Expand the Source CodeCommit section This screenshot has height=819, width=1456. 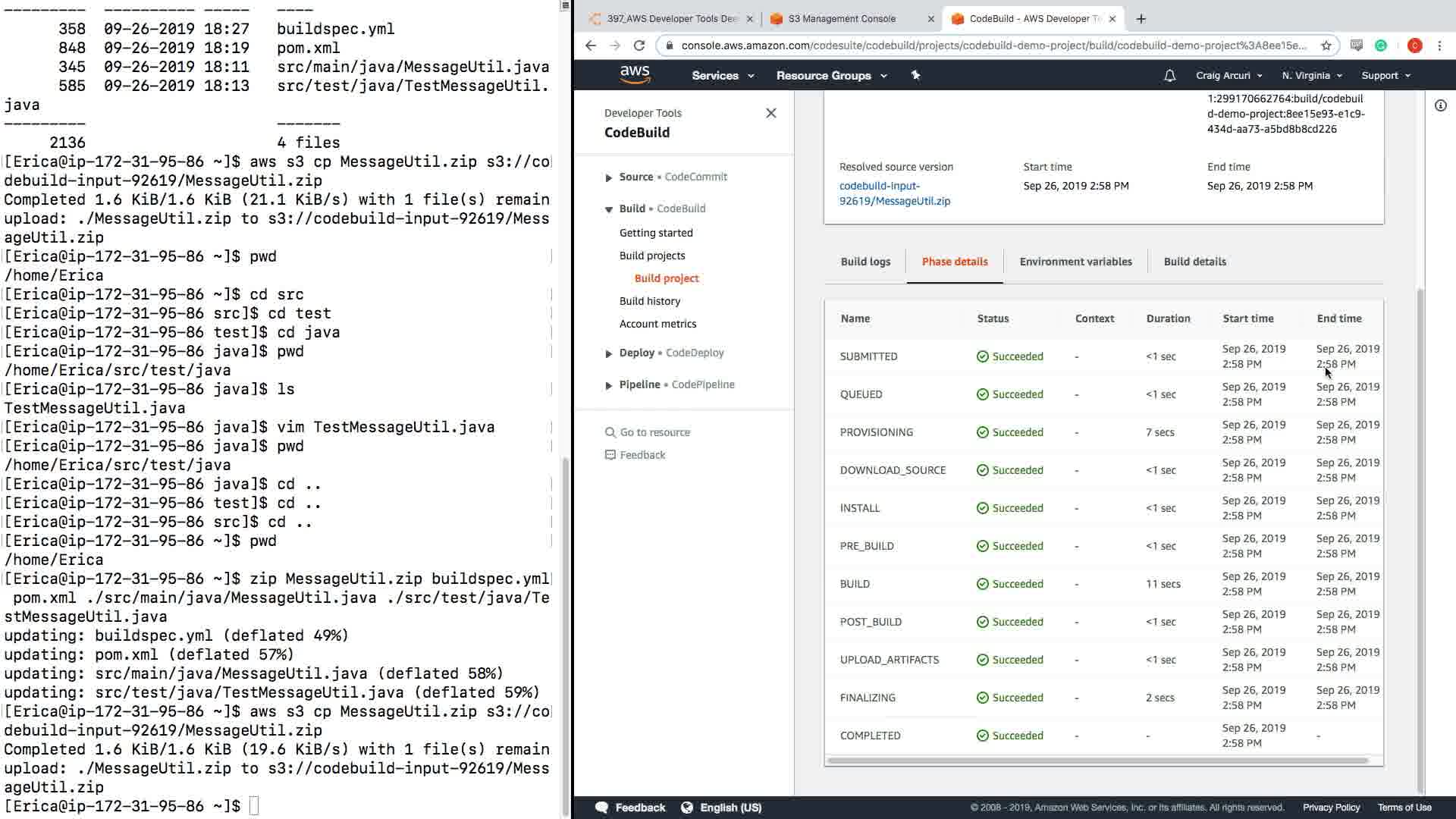[x=608, y=177]
